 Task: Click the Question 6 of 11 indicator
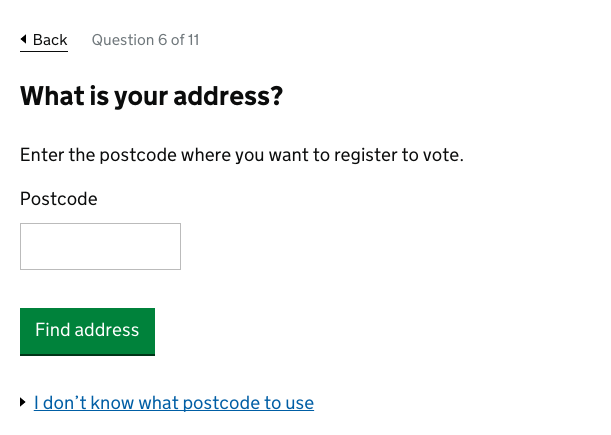[x=145, y=40]
